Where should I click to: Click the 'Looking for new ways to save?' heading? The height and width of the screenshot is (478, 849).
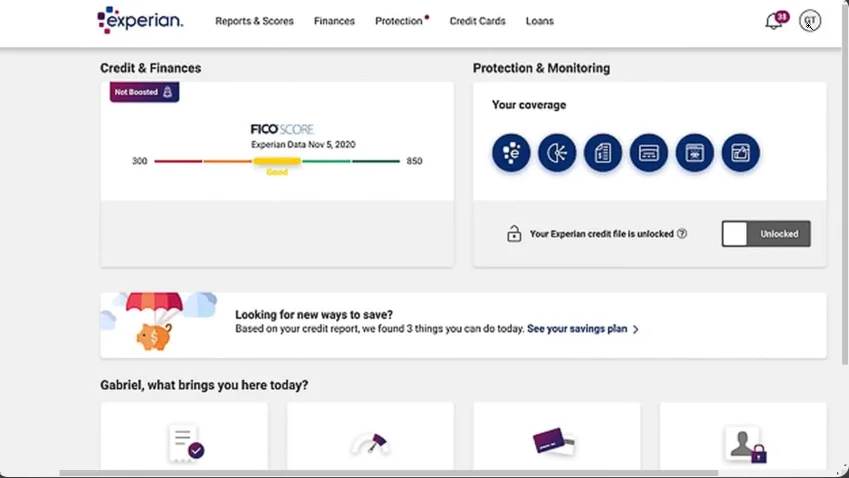coord(314,315)
